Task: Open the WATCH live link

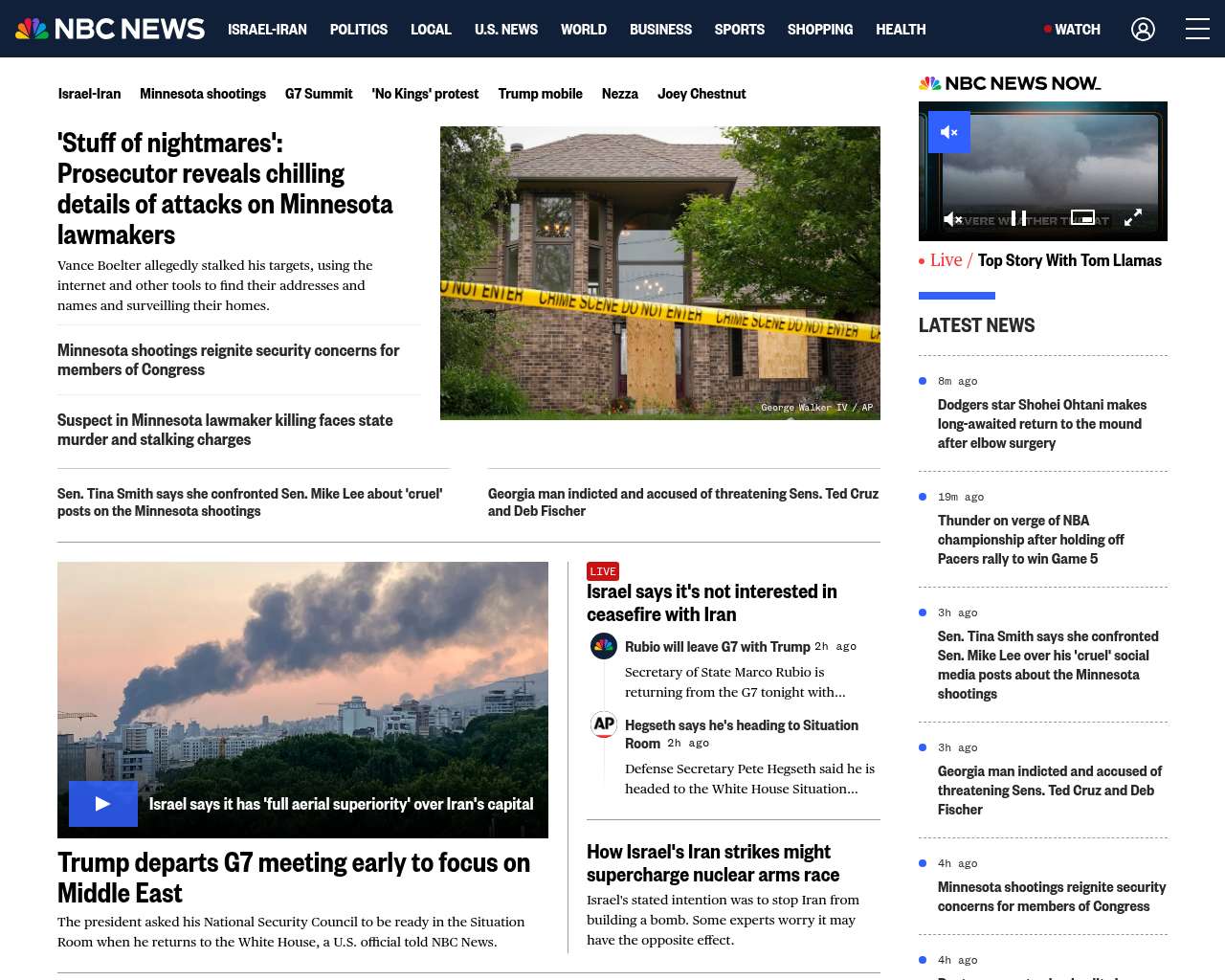Action: 1072,29
